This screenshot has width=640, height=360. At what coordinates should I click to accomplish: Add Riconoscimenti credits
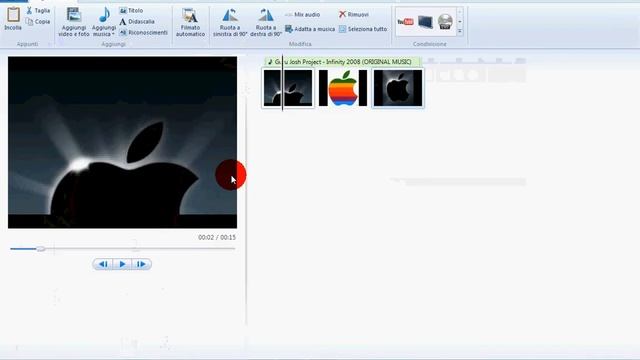(x=143, y=32)
